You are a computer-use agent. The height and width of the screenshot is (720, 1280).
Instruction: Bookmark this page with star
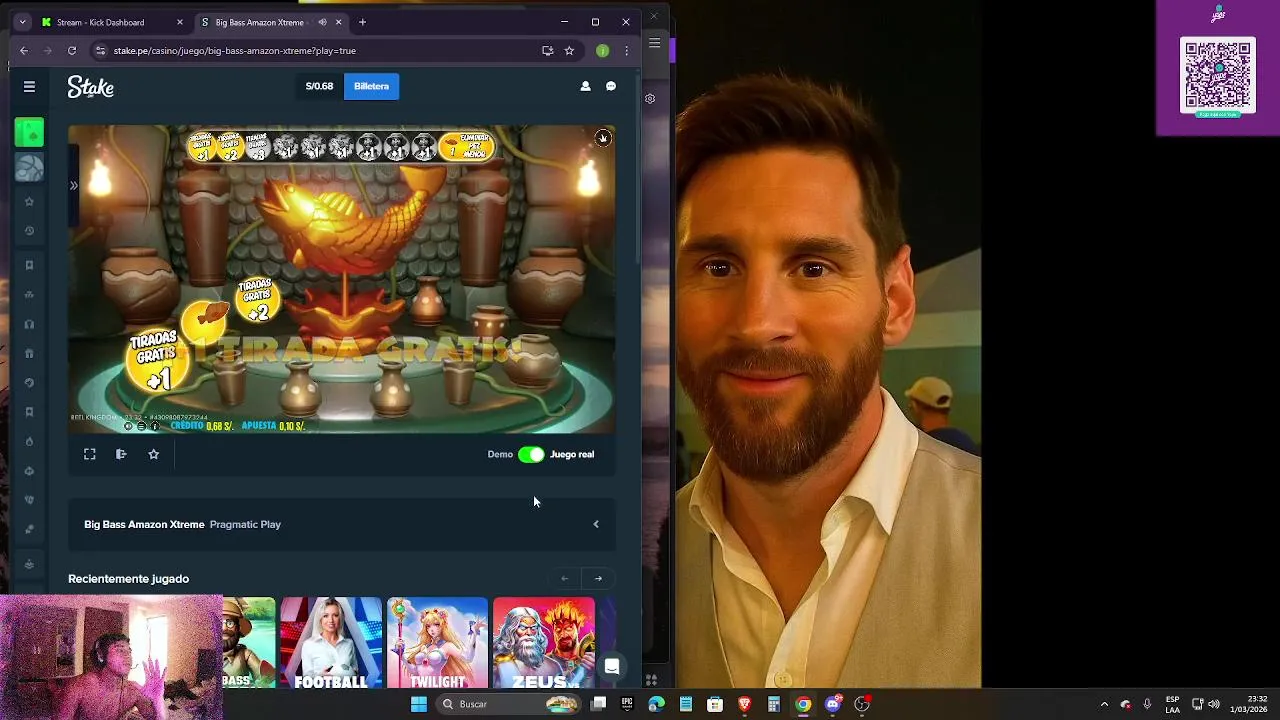click(x=569, y=50)
